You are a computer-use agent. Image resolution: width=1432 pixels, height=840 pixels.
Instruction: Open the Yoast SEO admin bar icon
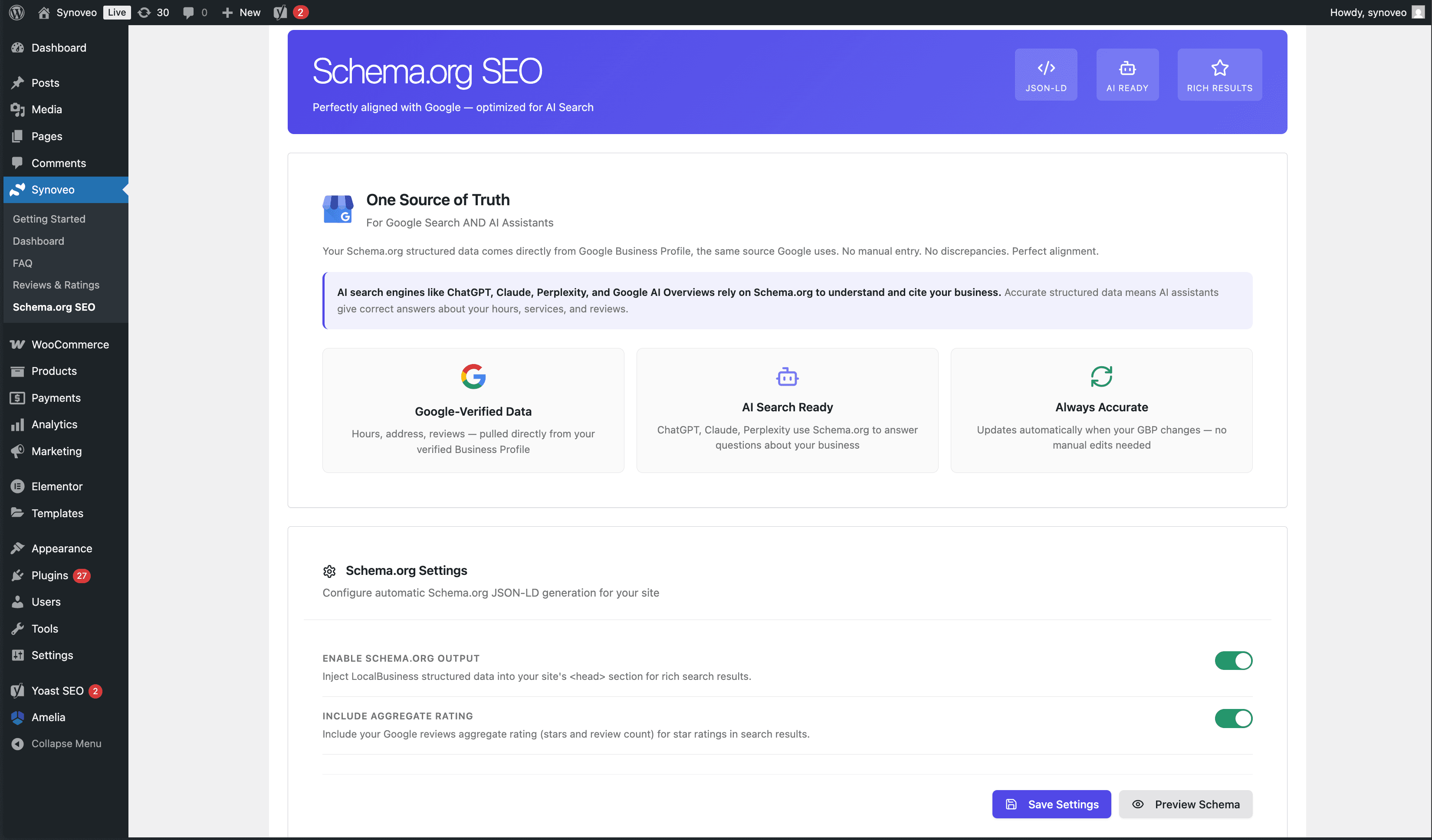coord(279,12)
